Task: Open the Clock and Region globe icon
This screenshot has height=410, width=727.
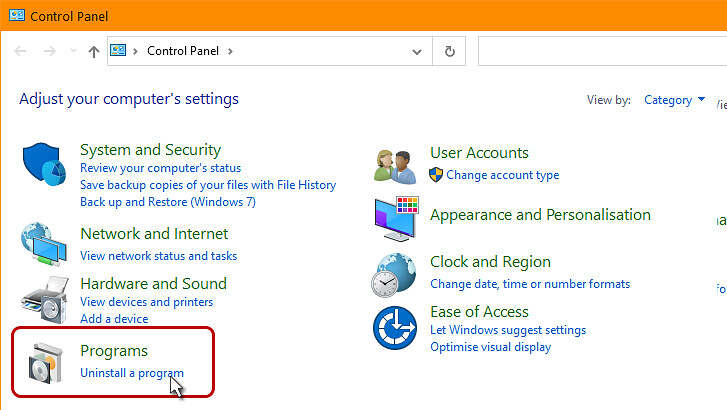Action: (x=394, y=275)
